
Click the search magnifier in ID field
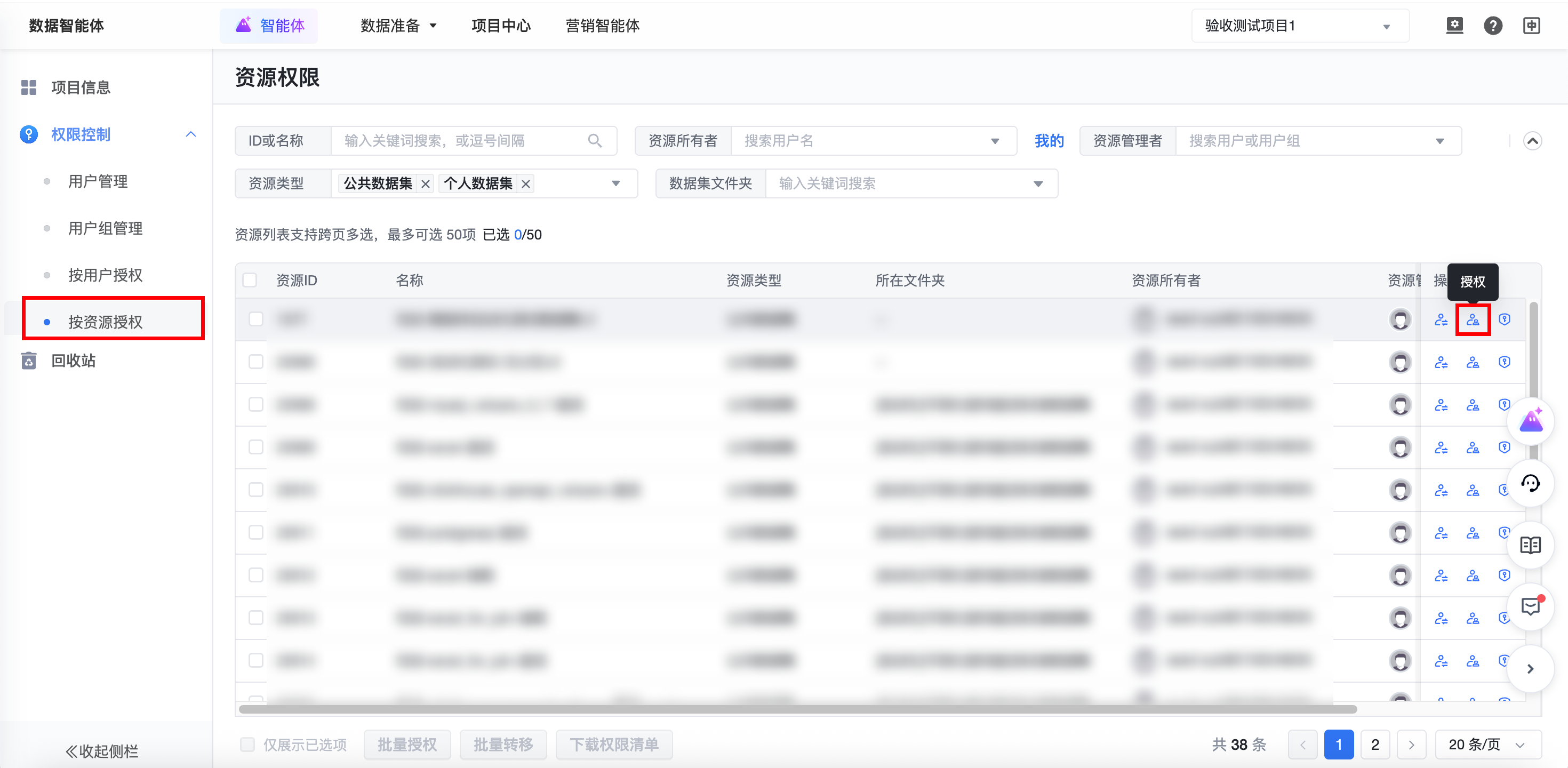[x=595, y=141]
